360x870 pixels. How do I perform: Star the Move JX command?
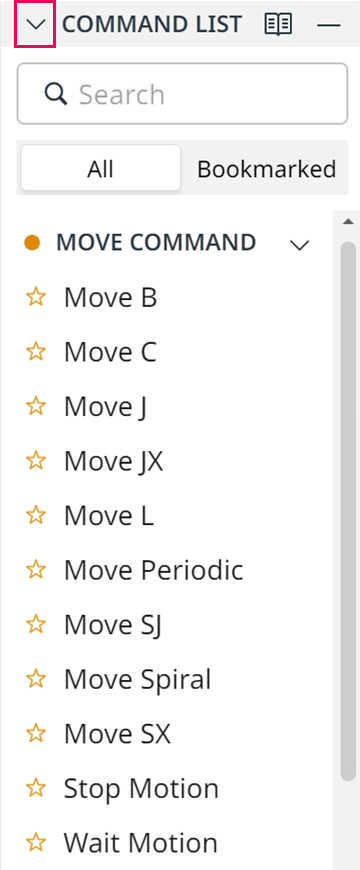click(36, 461)
